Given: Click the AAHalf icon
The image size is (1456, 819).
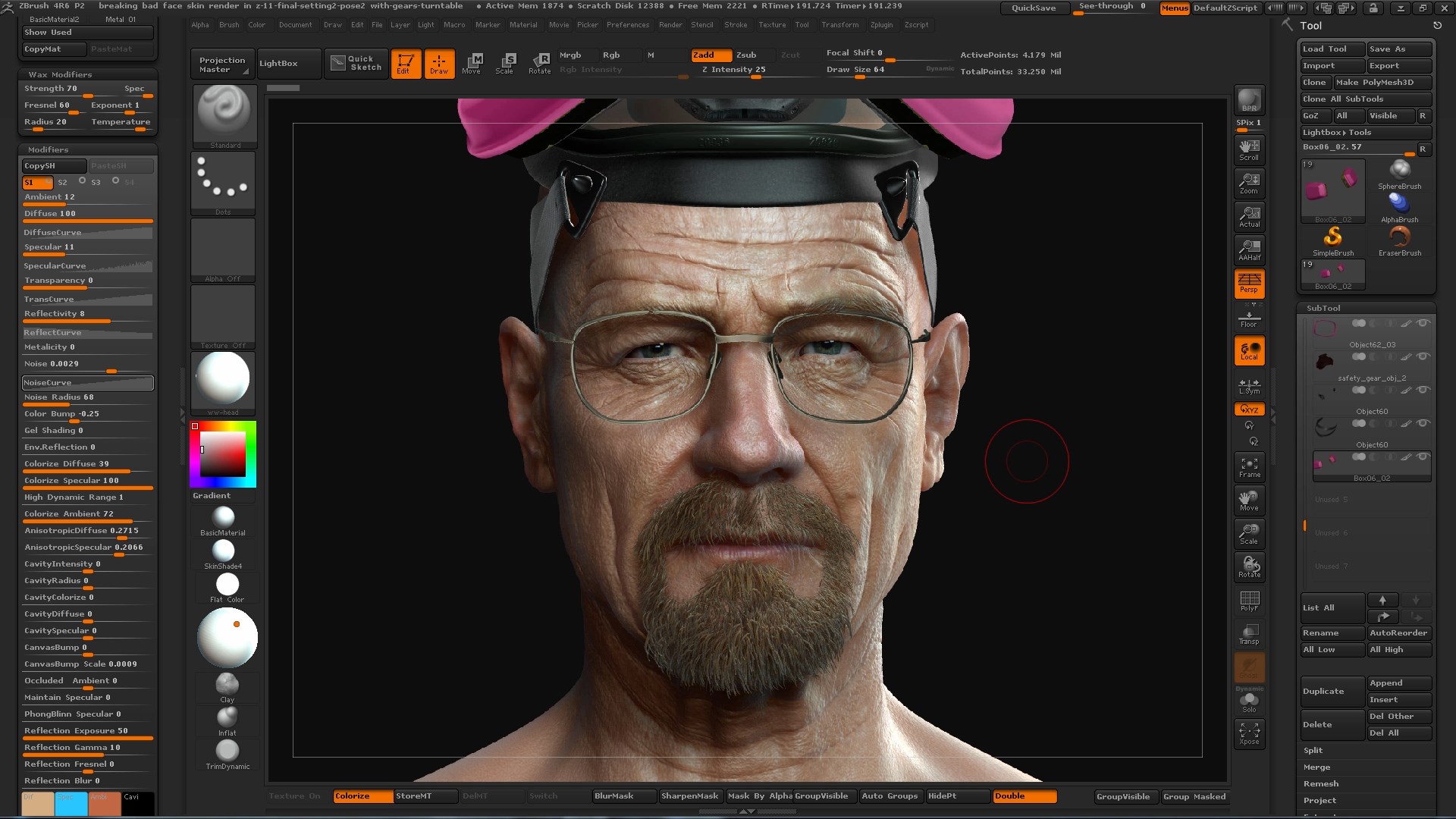Looking at the screenshot, I should (1249, 249).
